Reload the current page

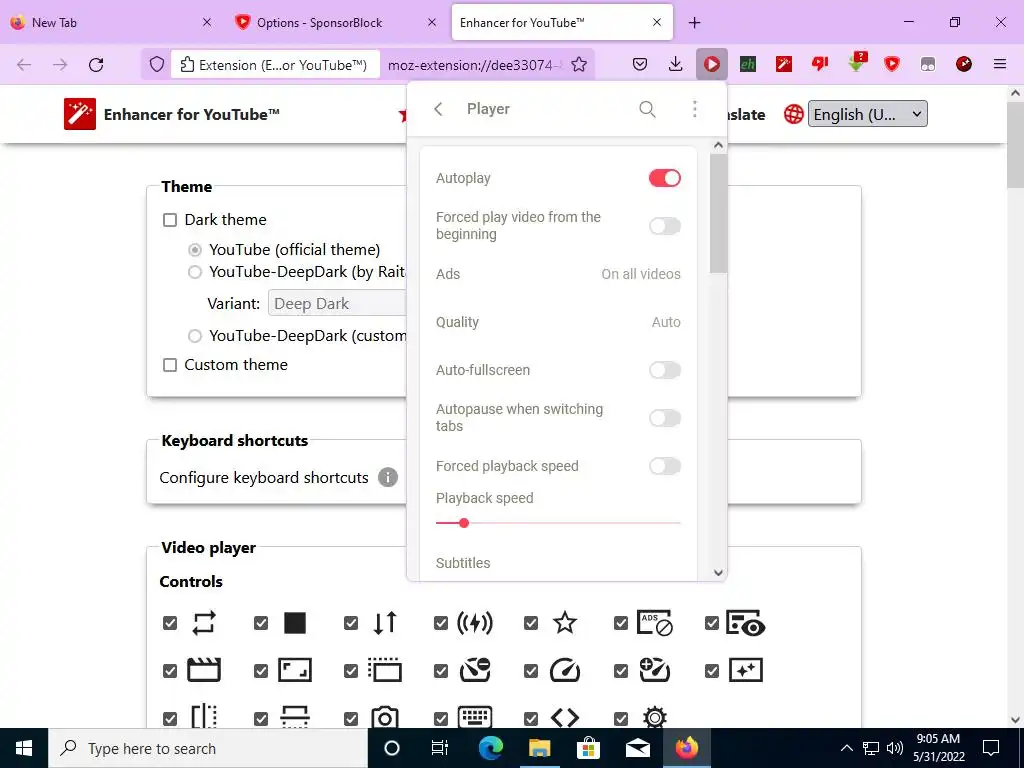point(96,65)
